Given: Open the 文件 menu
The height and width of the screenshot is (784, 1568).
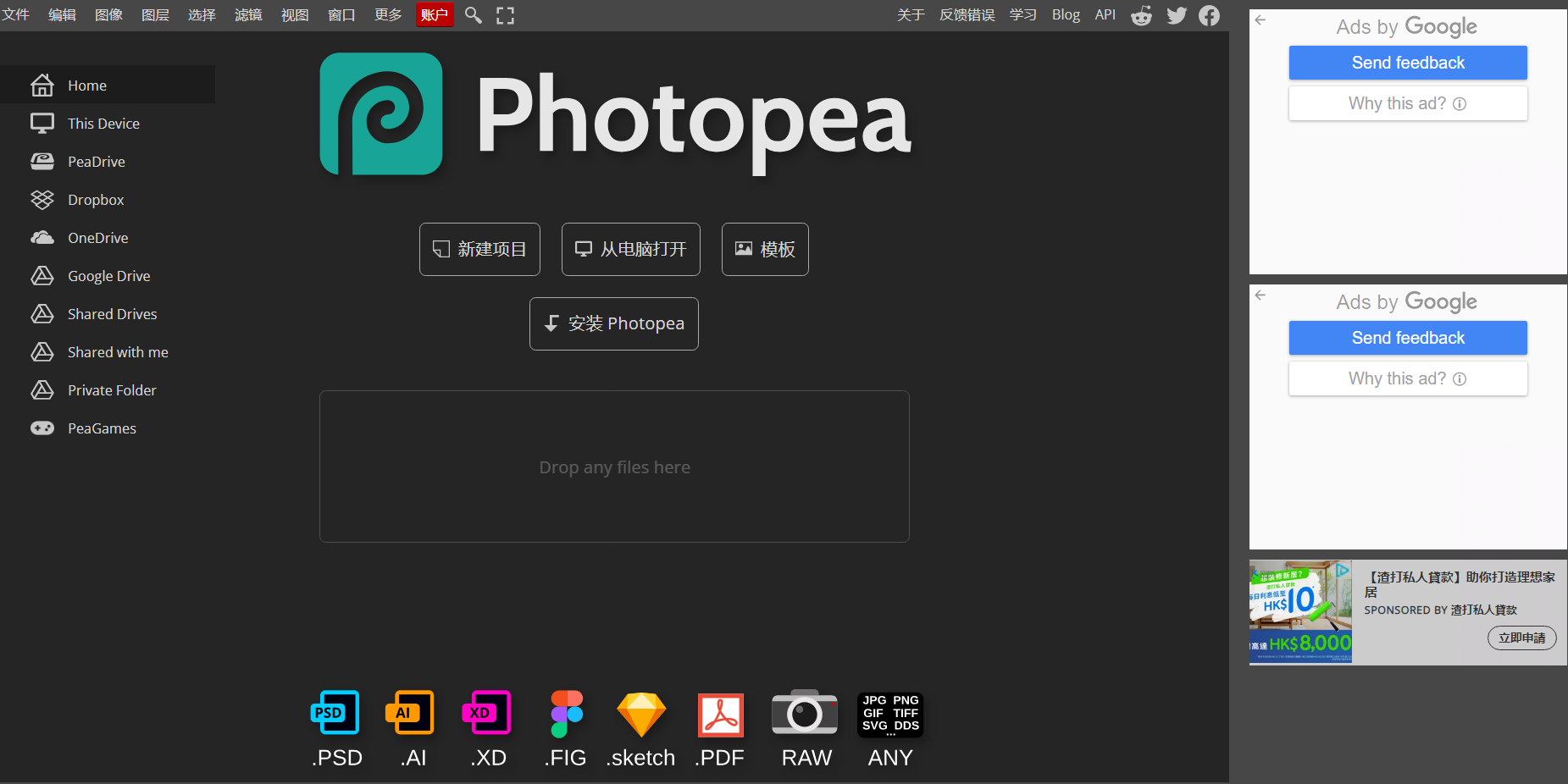Looking at the screenshot, I should [x=16, y=15].
